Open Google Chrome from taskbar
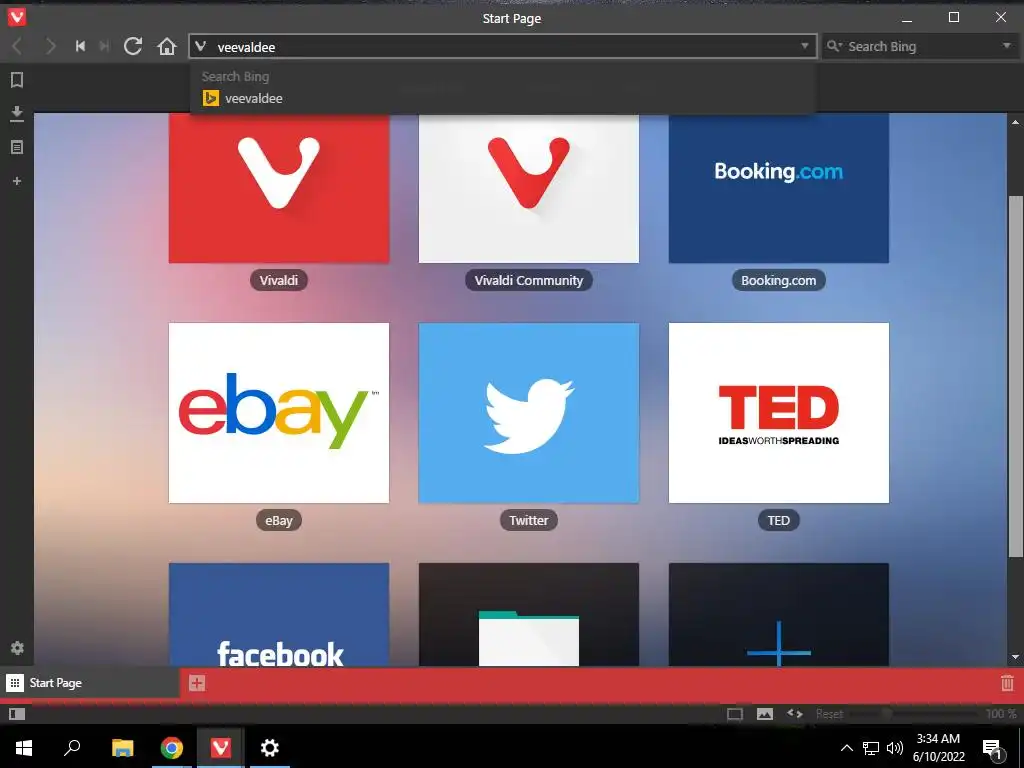The height and width of the screenshot is (768, 1024). [172, 748]
